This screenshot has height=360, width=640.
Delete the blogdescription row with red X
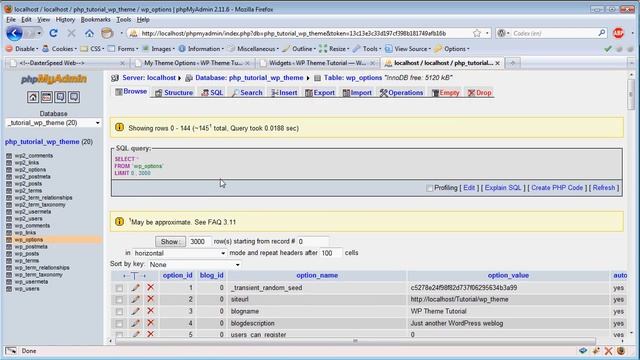point(151,323)
